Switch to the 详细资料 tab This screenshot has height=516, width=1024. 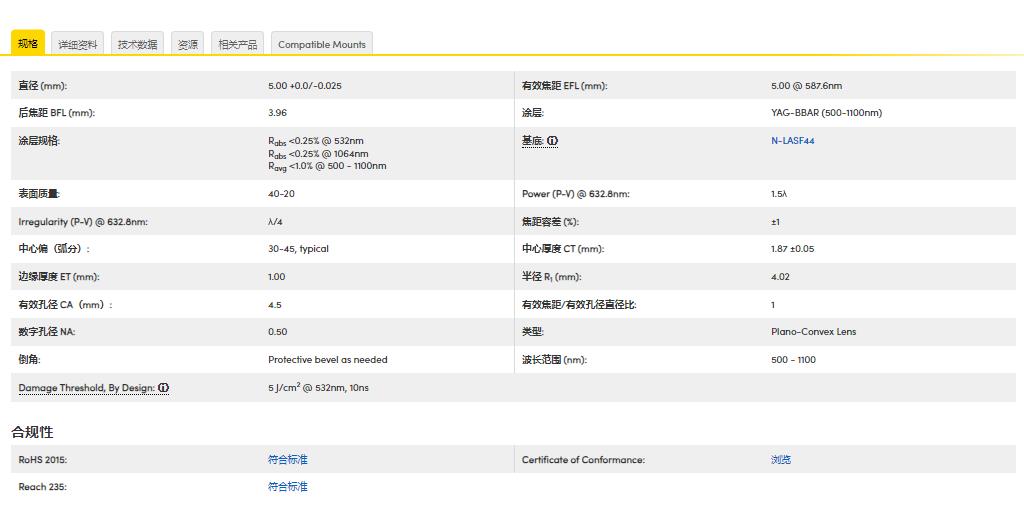78,44
